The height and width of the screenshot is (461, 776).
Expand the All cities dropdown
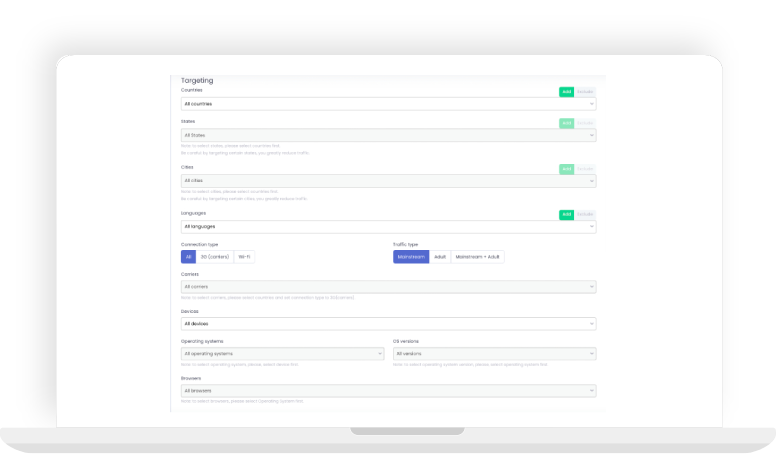tap(388, 181)
